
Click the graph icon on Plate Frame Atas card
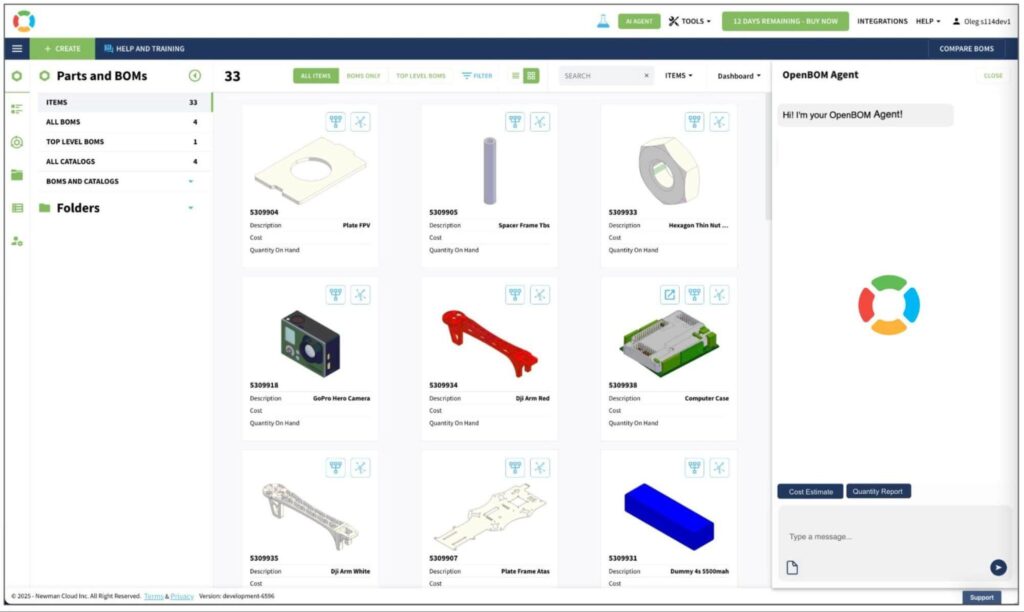click(540, 467)
